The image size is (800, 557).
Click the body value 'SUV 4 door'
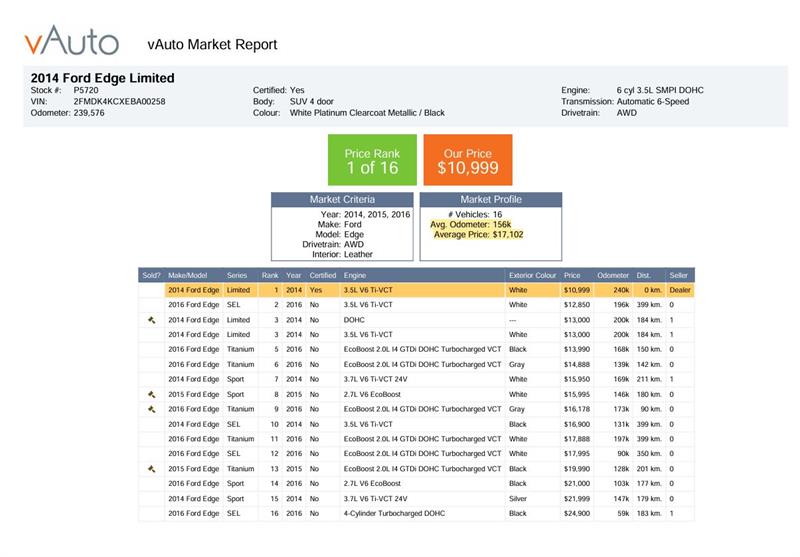click(312, 102)
